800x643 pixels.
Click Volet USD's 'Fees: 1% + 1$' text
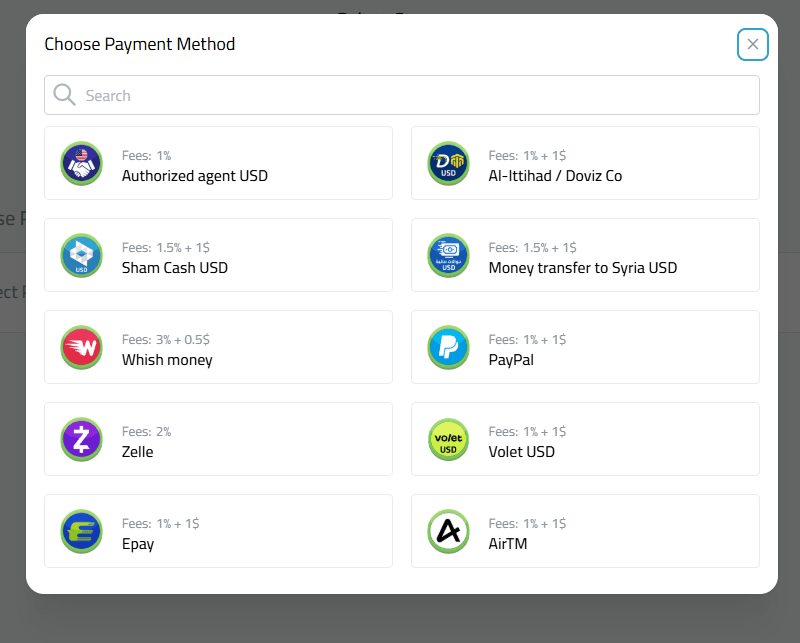[528, 432]
